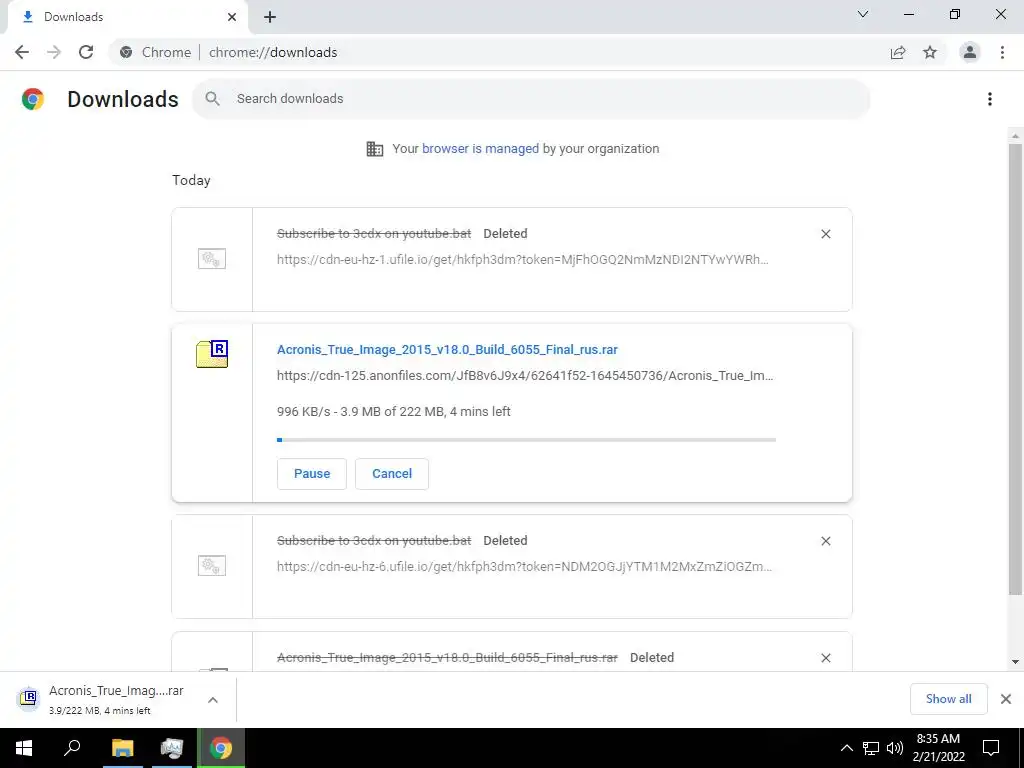Open ufile cdn-eu-hz-6 source URL
This screenshot has width=1024, height=768.
[524, 566]
